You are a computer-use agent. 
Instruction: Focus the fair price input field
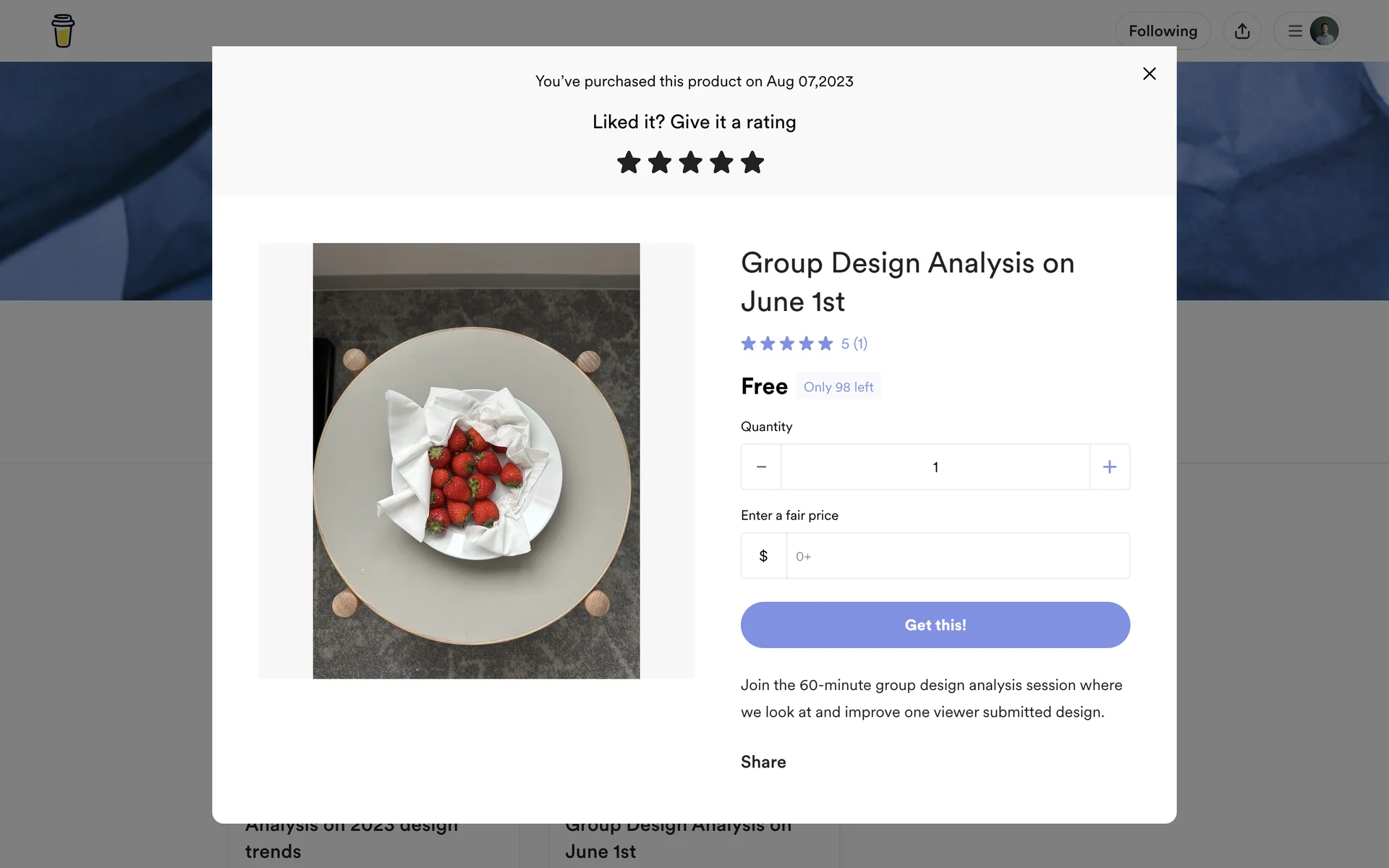coord(957,556)
